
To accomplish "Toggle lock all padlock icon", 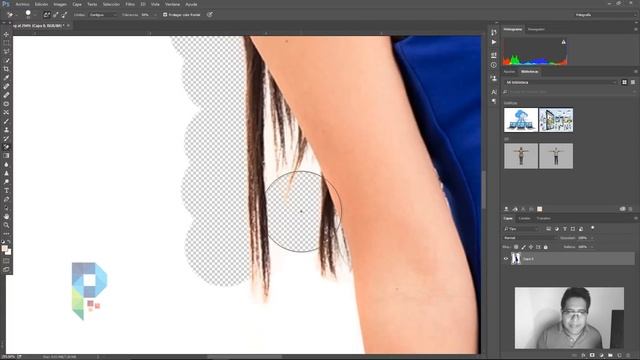I will pos(546,247).
